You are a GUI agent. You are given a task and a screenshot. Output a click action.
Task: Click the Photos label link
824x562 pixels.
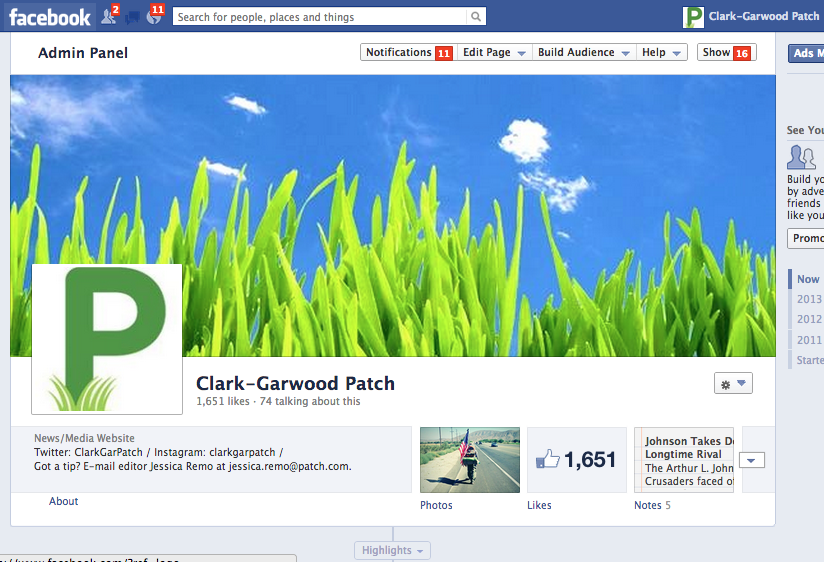(x=436, y=505)
